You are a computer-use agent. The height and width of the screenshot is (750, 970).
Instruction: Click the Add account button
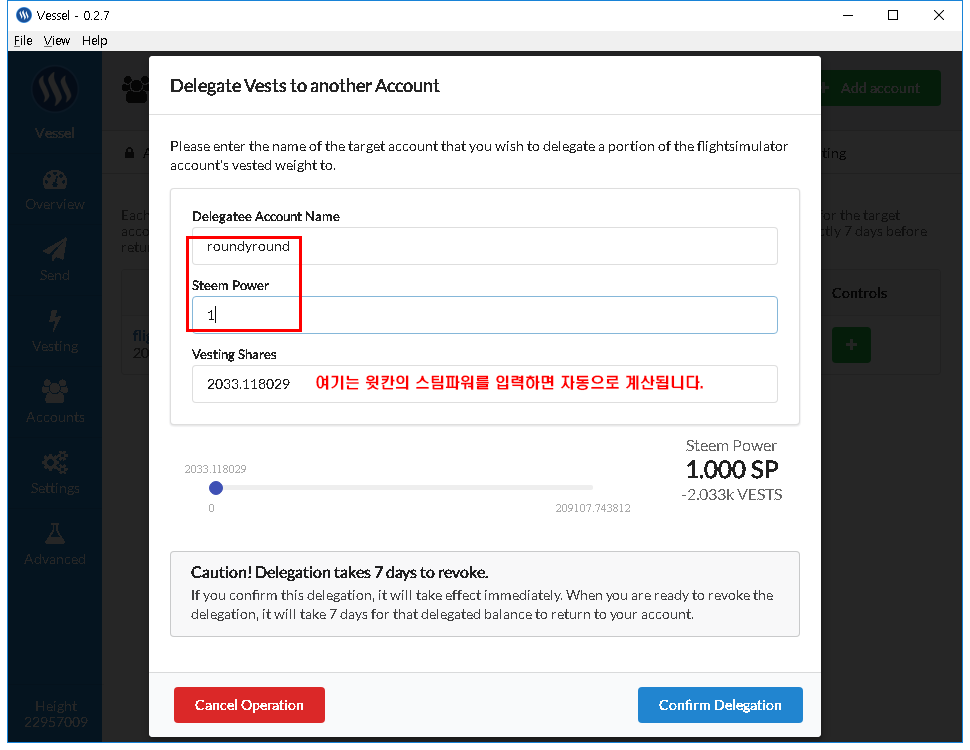pyautogui.click(x=881, y=88)
